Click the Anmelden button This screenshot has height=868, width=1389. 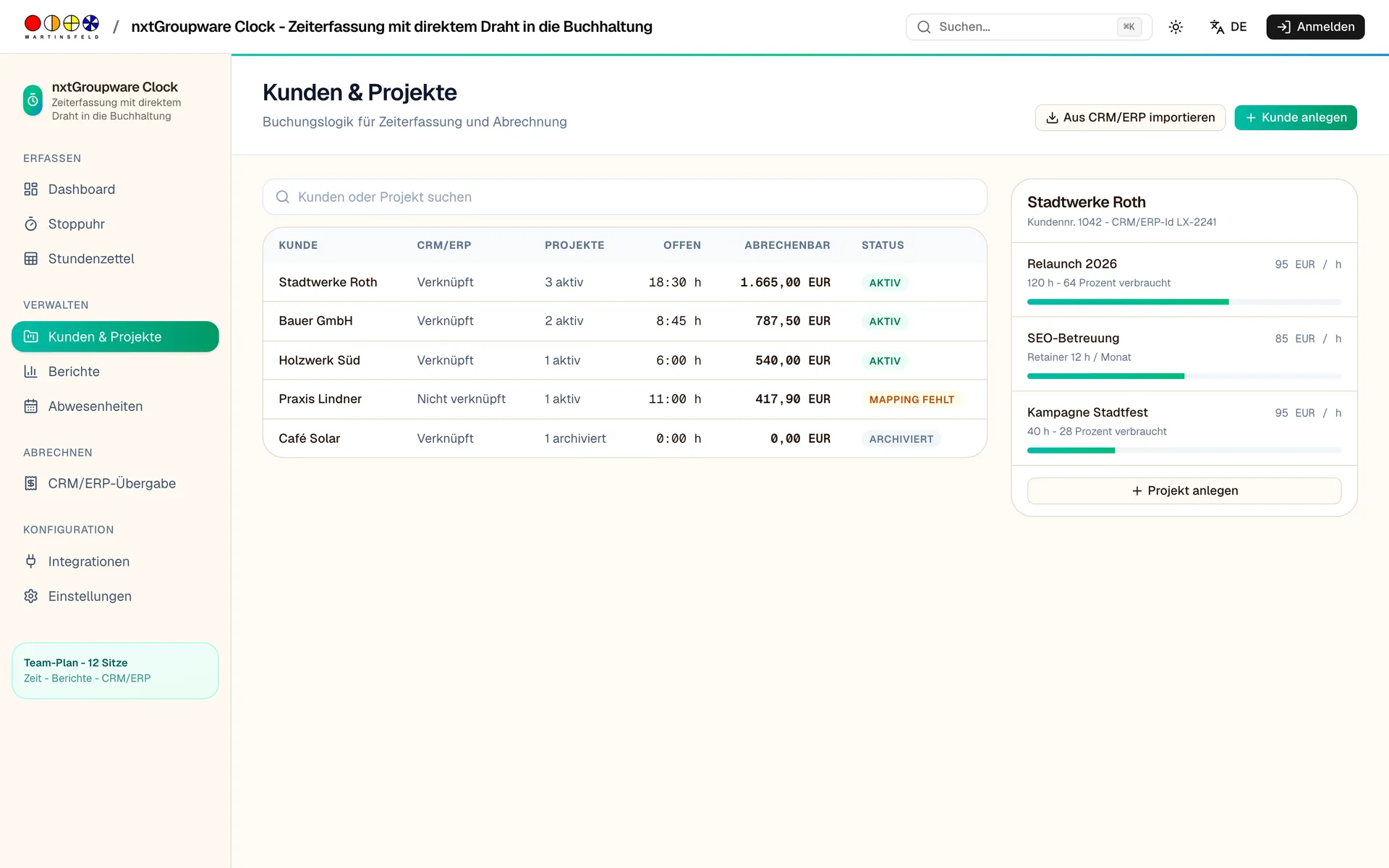(1315, 27)
